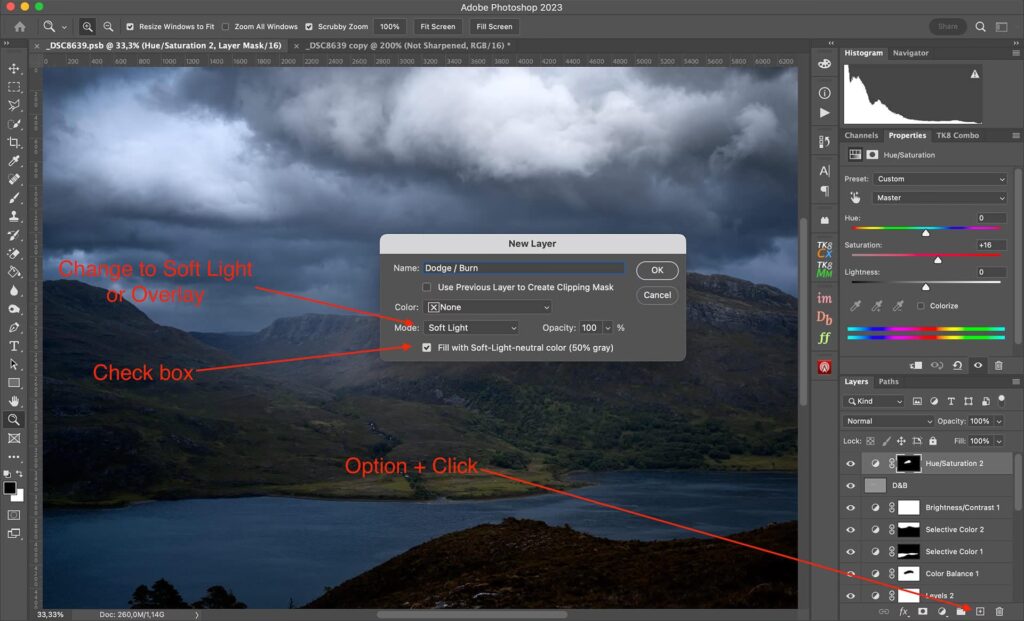
Task: Switch to the Navigator tab
Action: point(910,52)
